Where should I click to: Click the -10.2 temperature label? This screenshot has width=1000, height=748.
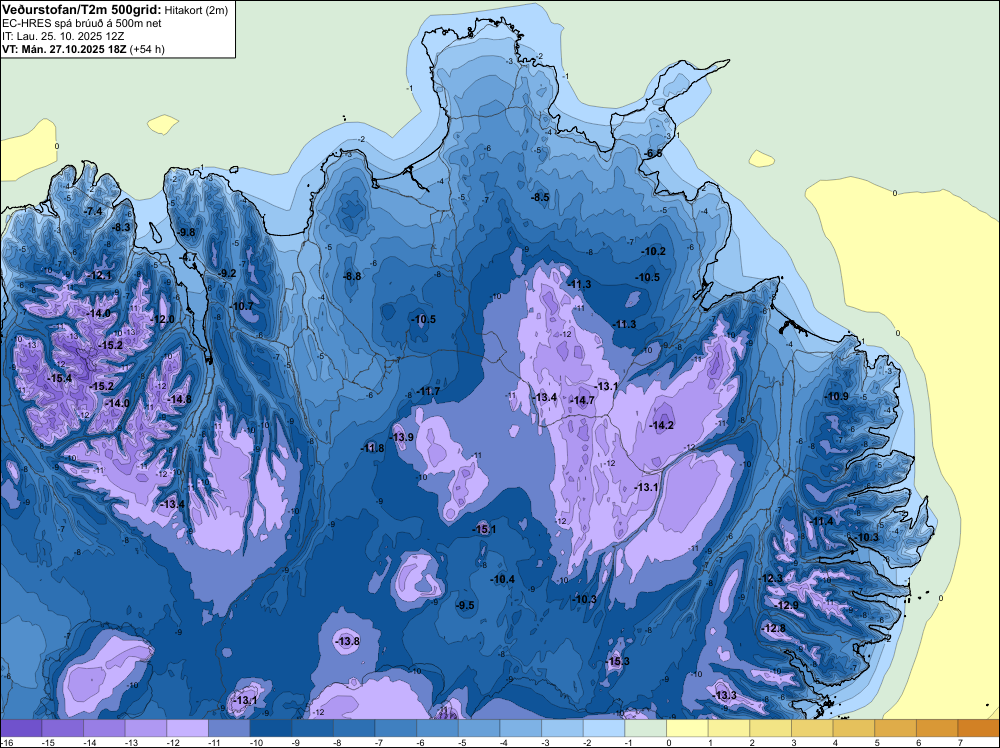(x=654, y=251)
